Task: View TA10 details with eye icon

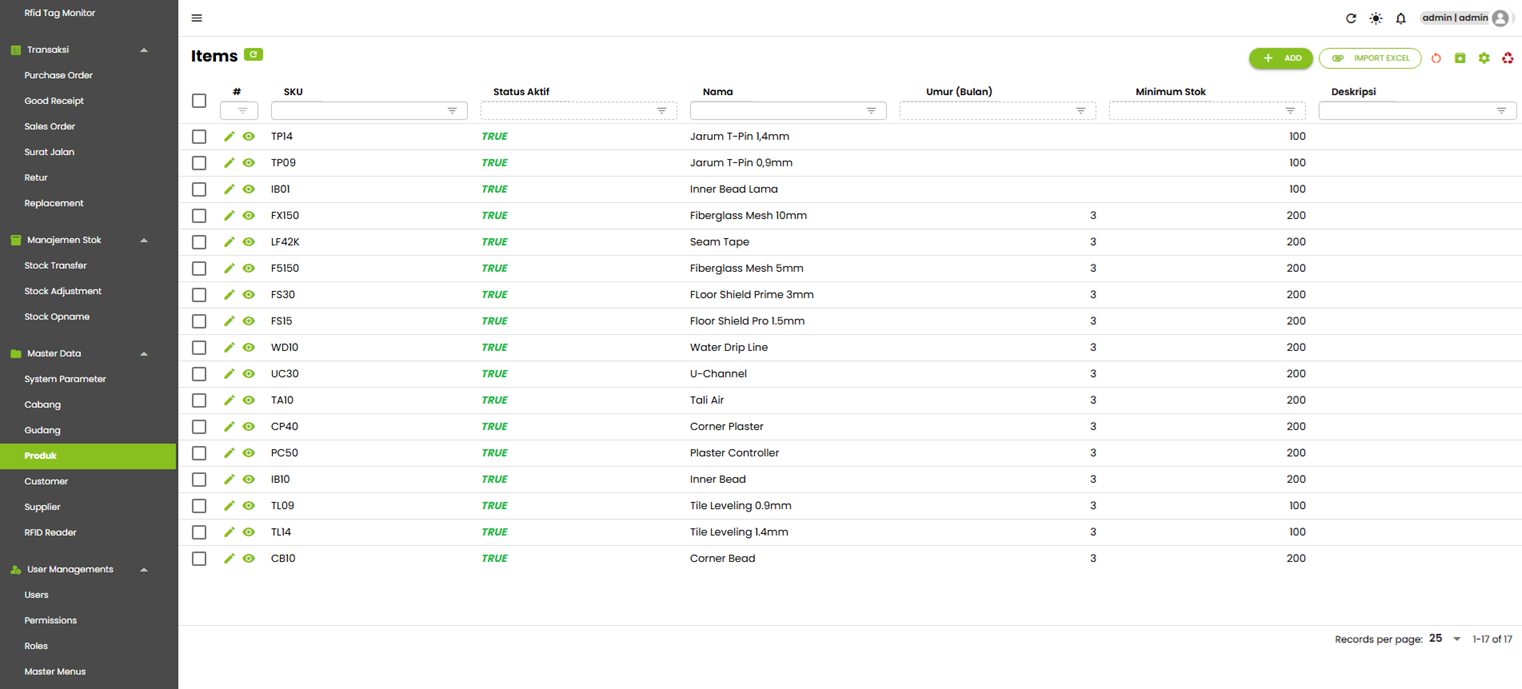Action: point(249,400)
